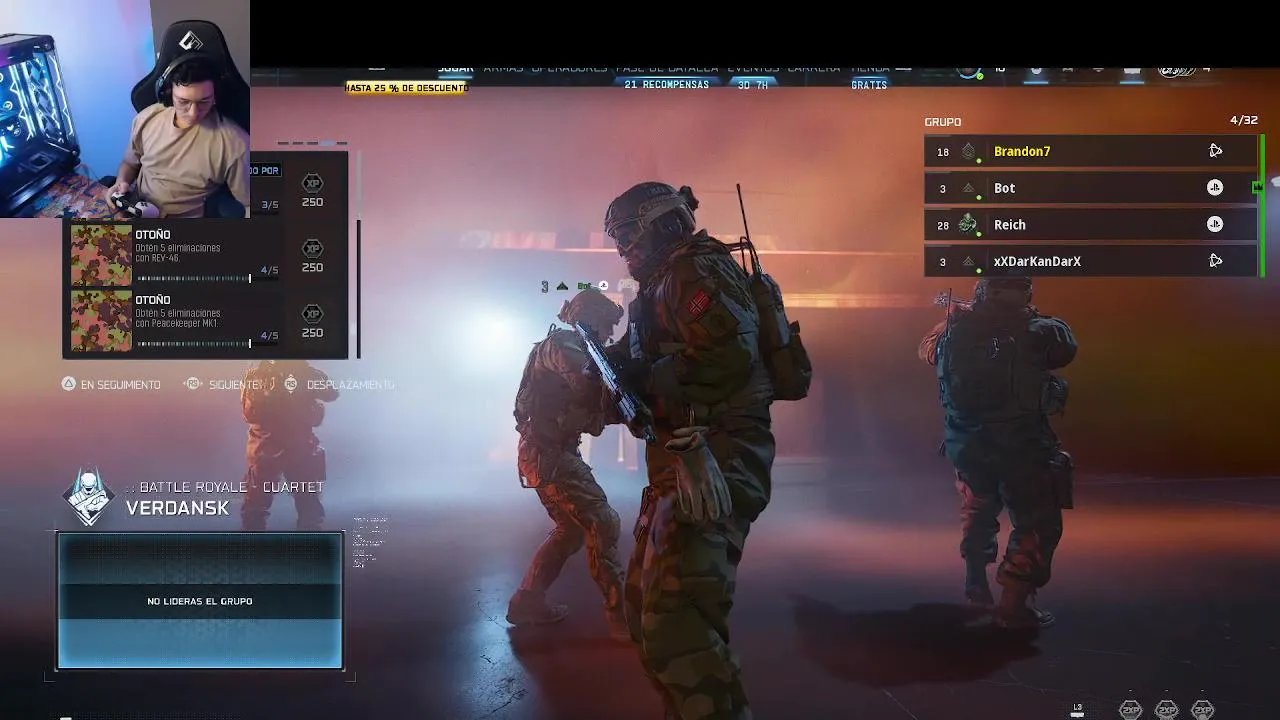Click the XP icon of the Peacekeeper MK1 challenge
Viewport: 1280px width, 720px height.
[312, 314]
